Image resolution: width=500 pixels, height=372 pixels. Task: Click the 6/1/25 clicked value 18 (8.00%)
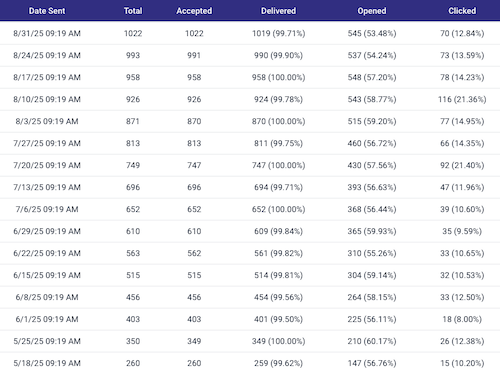462,319
